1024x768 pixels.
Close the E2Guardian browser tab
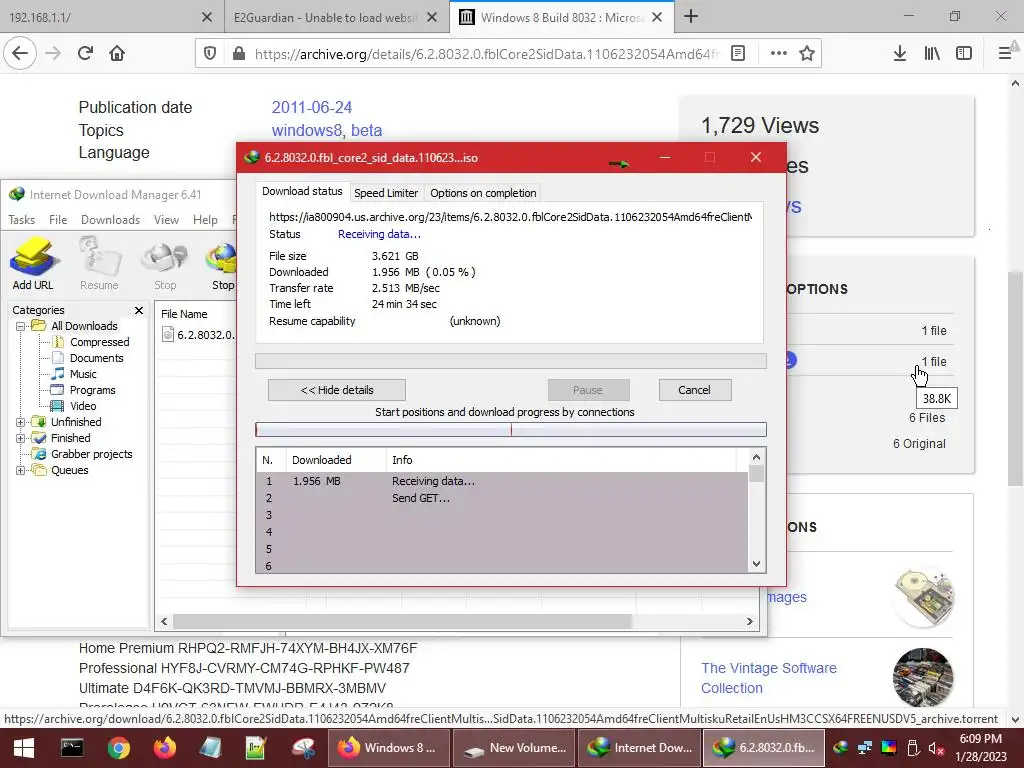432,17
